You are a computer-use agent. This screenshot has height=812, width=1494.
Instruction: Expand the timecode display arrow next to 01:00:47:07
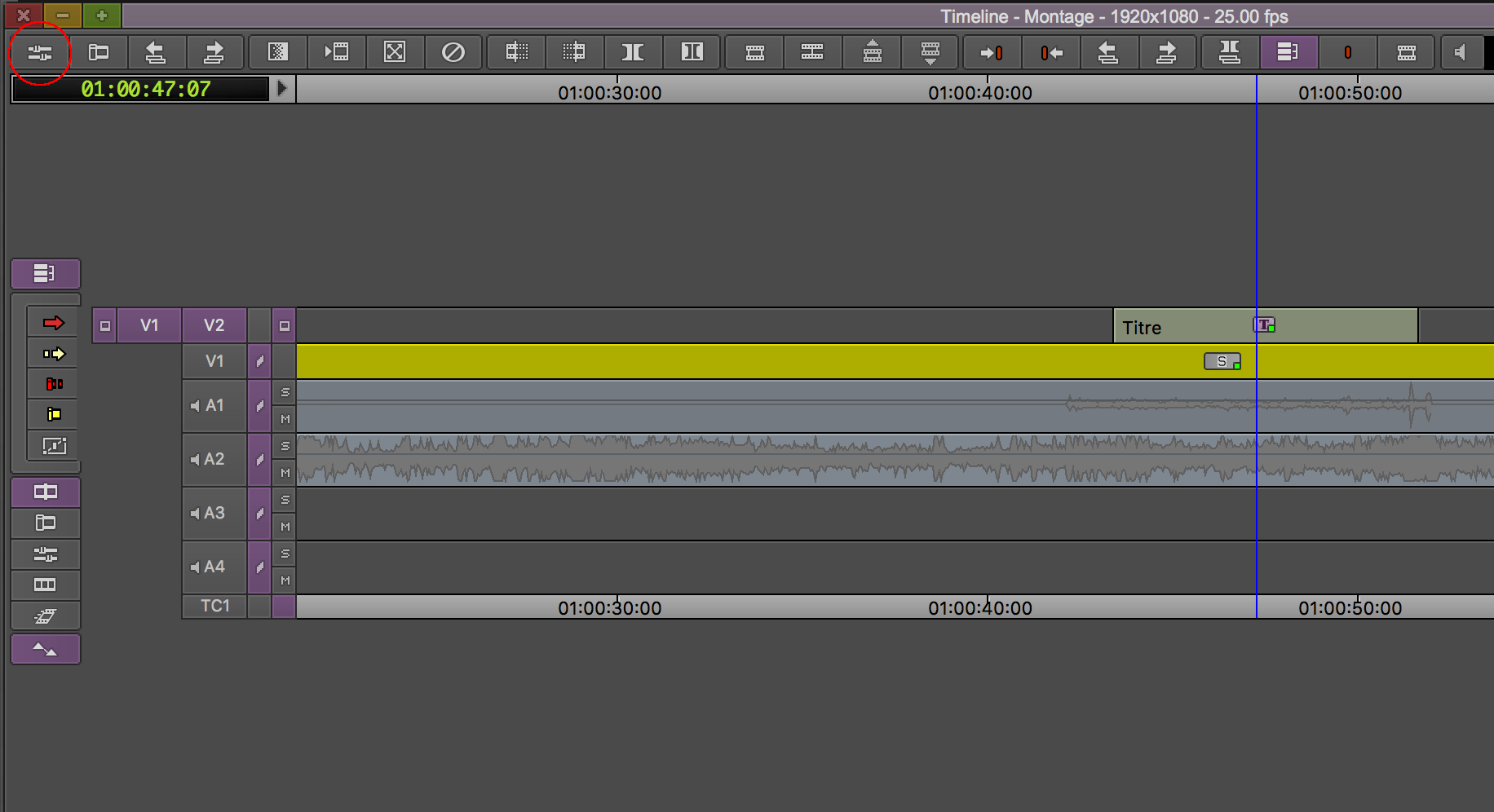(x=281, y=88)
